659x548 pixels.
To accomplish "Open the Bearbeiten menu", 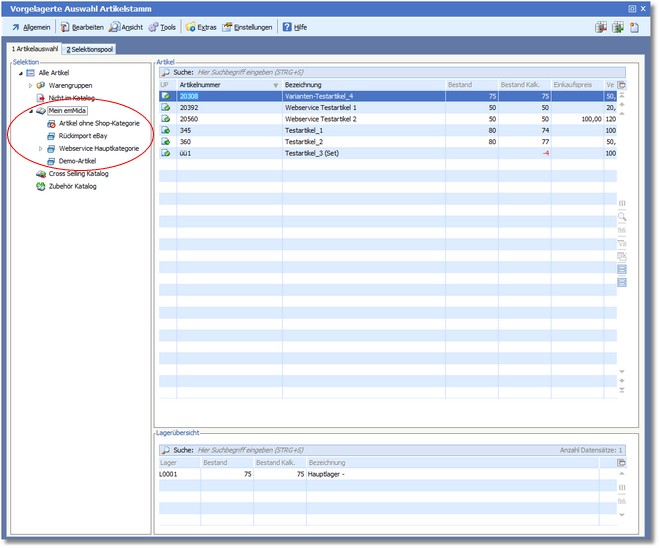I will (x=85, y=27).
